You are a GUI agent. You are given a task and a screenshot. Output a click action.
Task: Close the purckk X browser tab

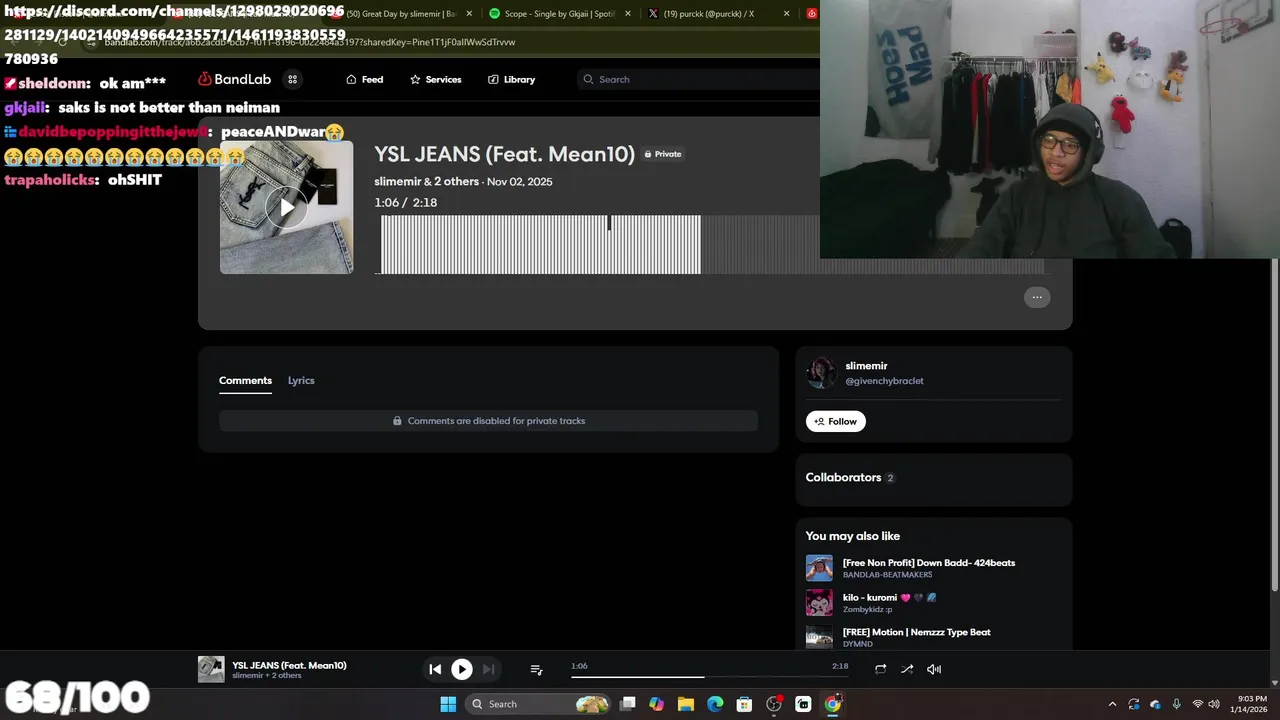click(786, 14)
